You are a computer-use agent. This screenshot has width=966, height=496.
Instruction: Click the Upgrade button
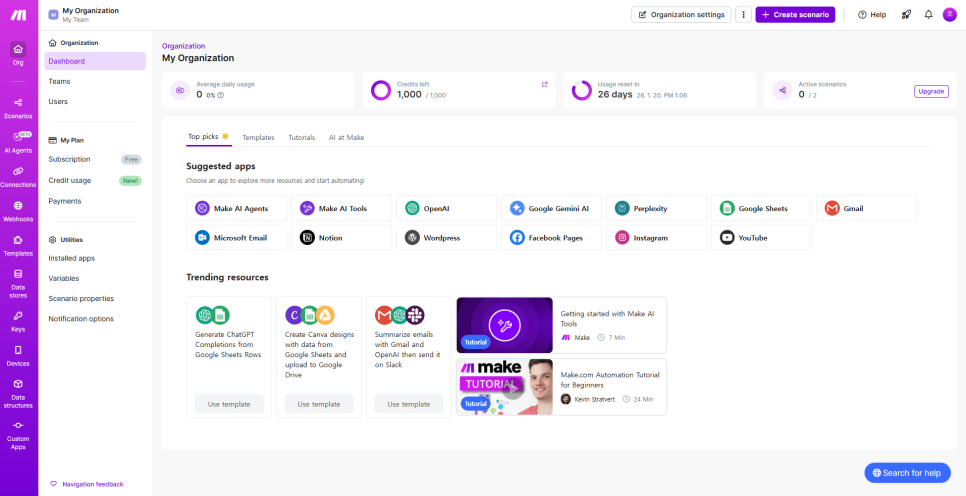931,91
